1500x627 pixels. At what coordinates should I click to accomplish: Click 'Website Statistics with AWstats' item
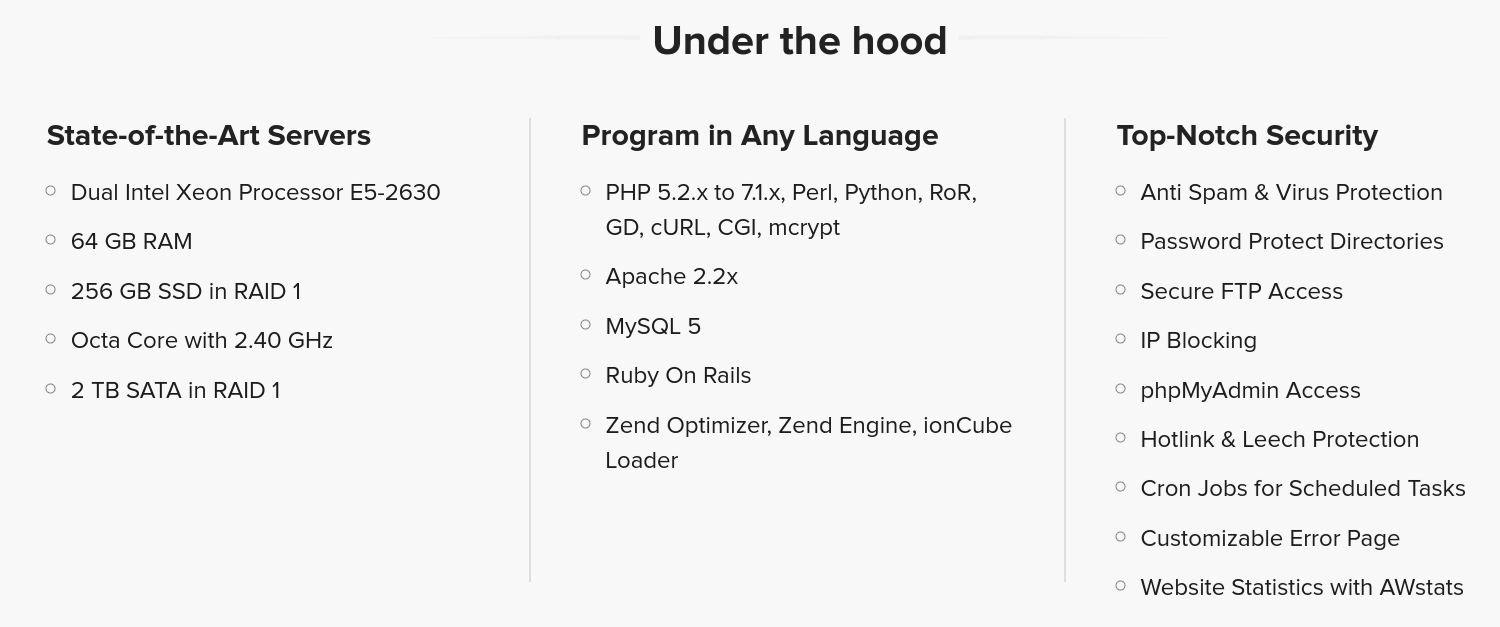pyautogui.click(x=1302, y=587)
